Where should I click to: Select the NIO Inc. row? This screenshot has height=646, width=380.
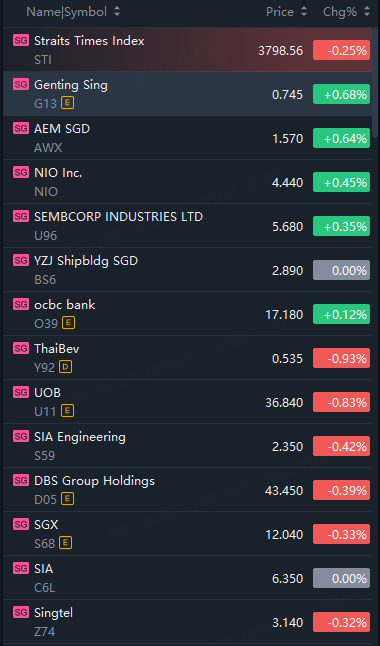tap(188, 182)
